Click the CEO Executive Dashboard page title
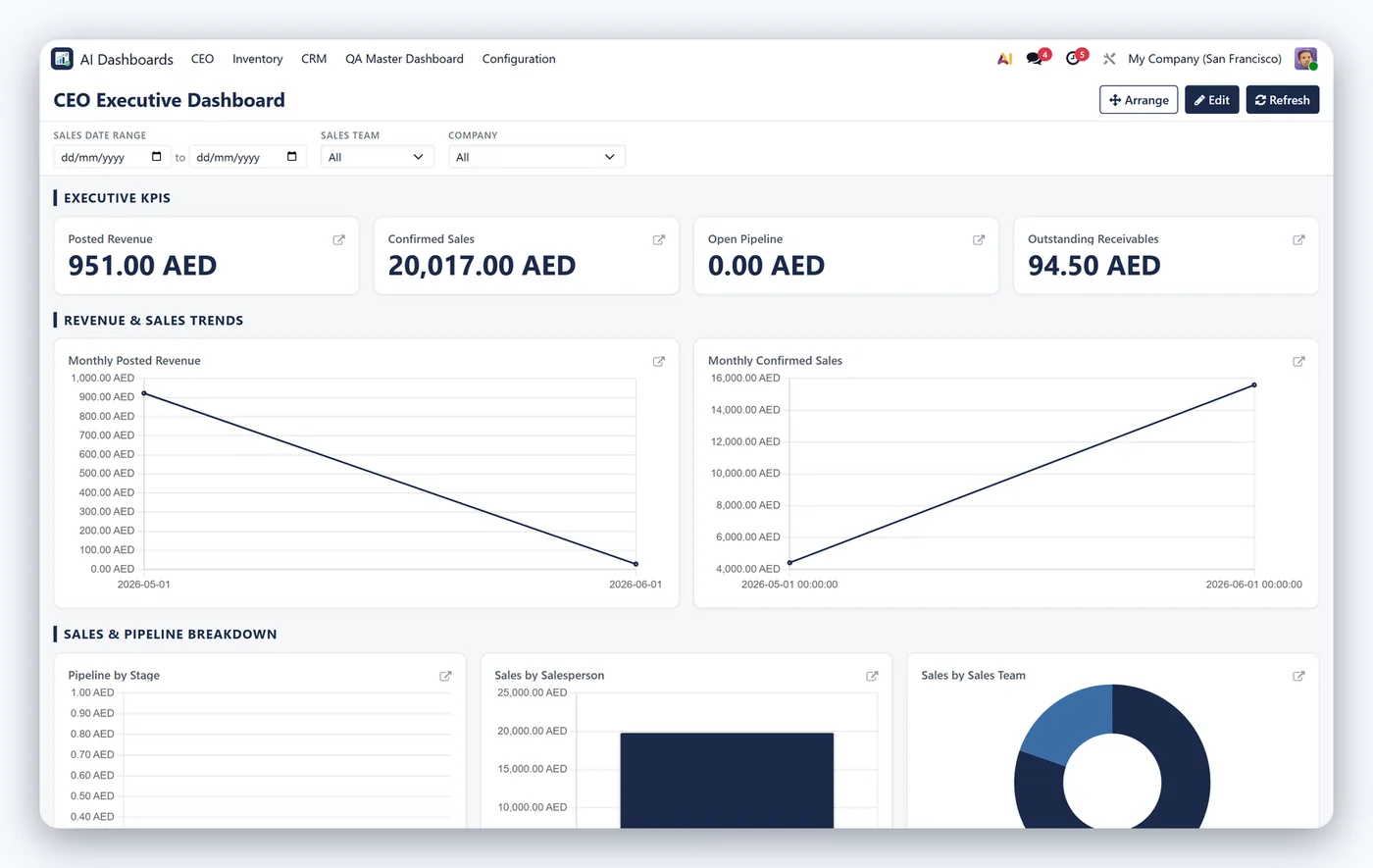The width and height of the screenshot is (1373, 868). click(x=169, y=100)
